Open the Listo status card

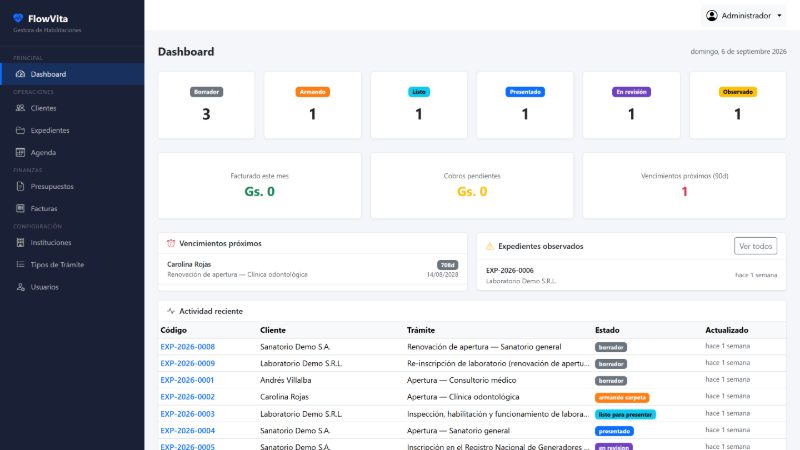click(419, 105)
